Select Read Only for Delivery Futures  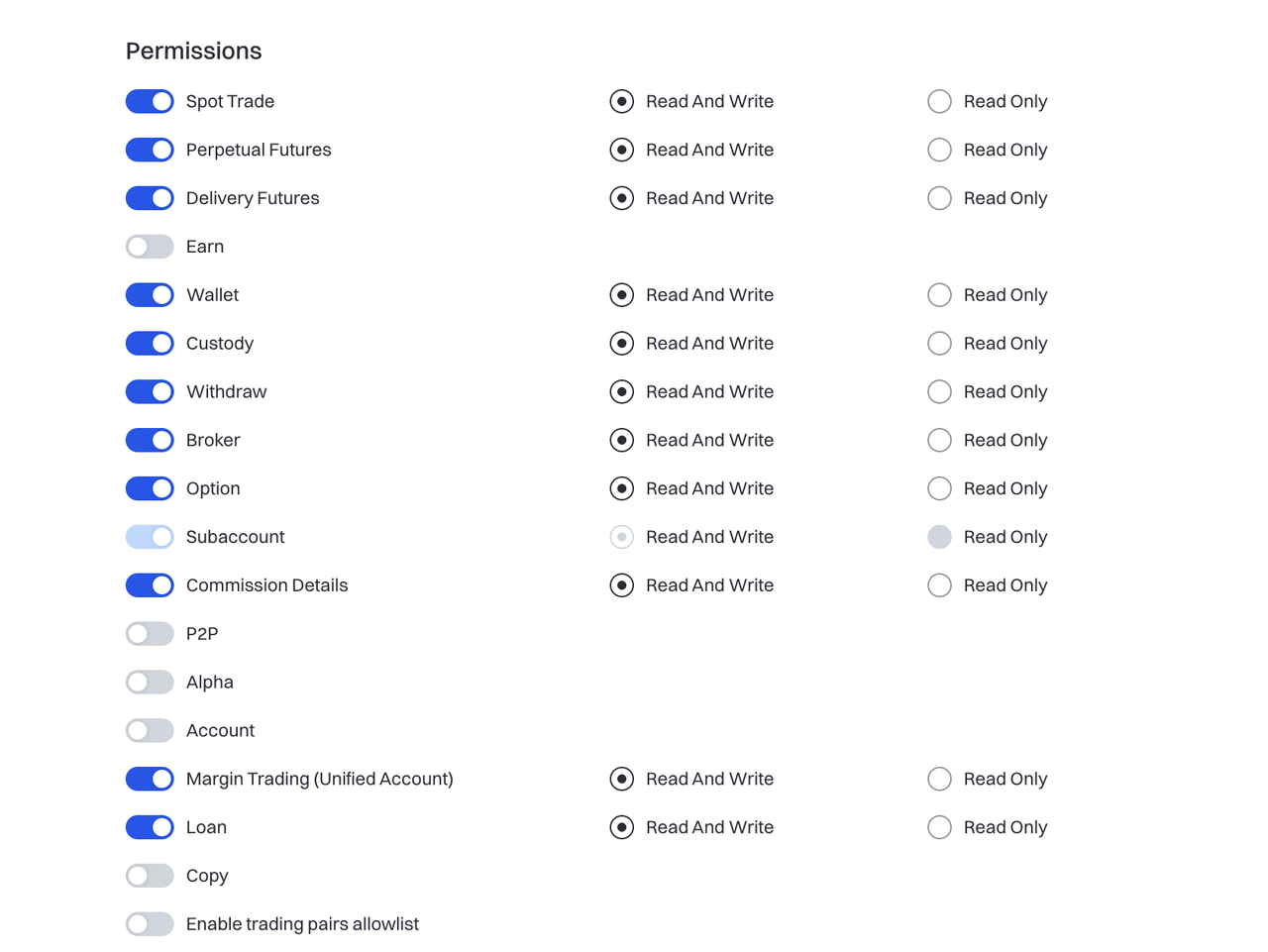click(x=939, y=198)
